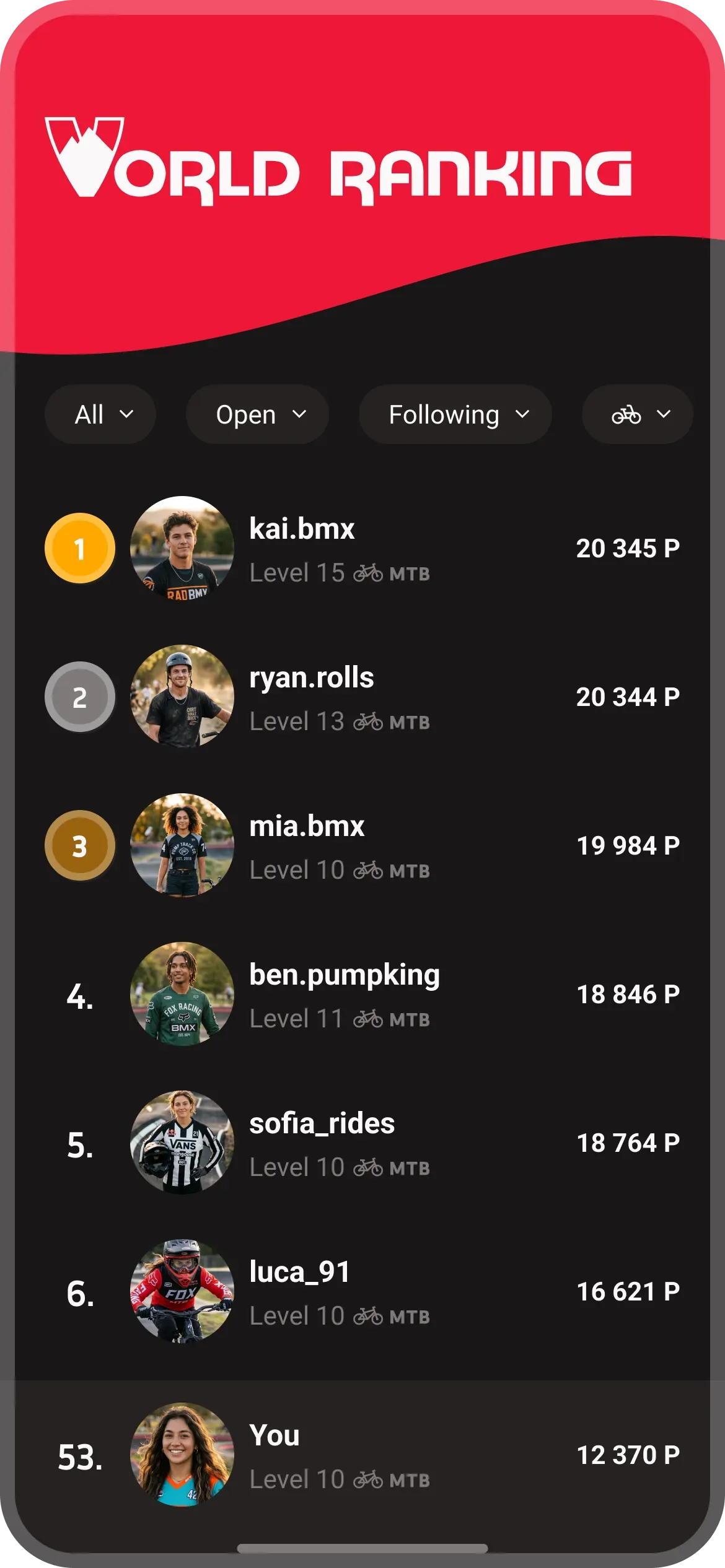View ryan.rolls avatar photo
The image size is (725, 1568).
click(x=182, y=697)
